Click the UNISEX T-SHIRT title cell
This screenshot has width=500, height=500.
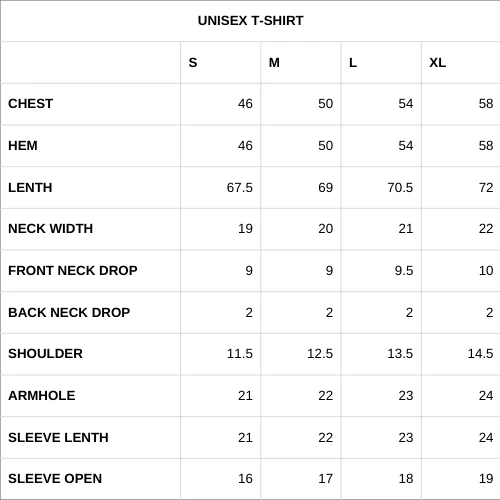pos(250,21)
